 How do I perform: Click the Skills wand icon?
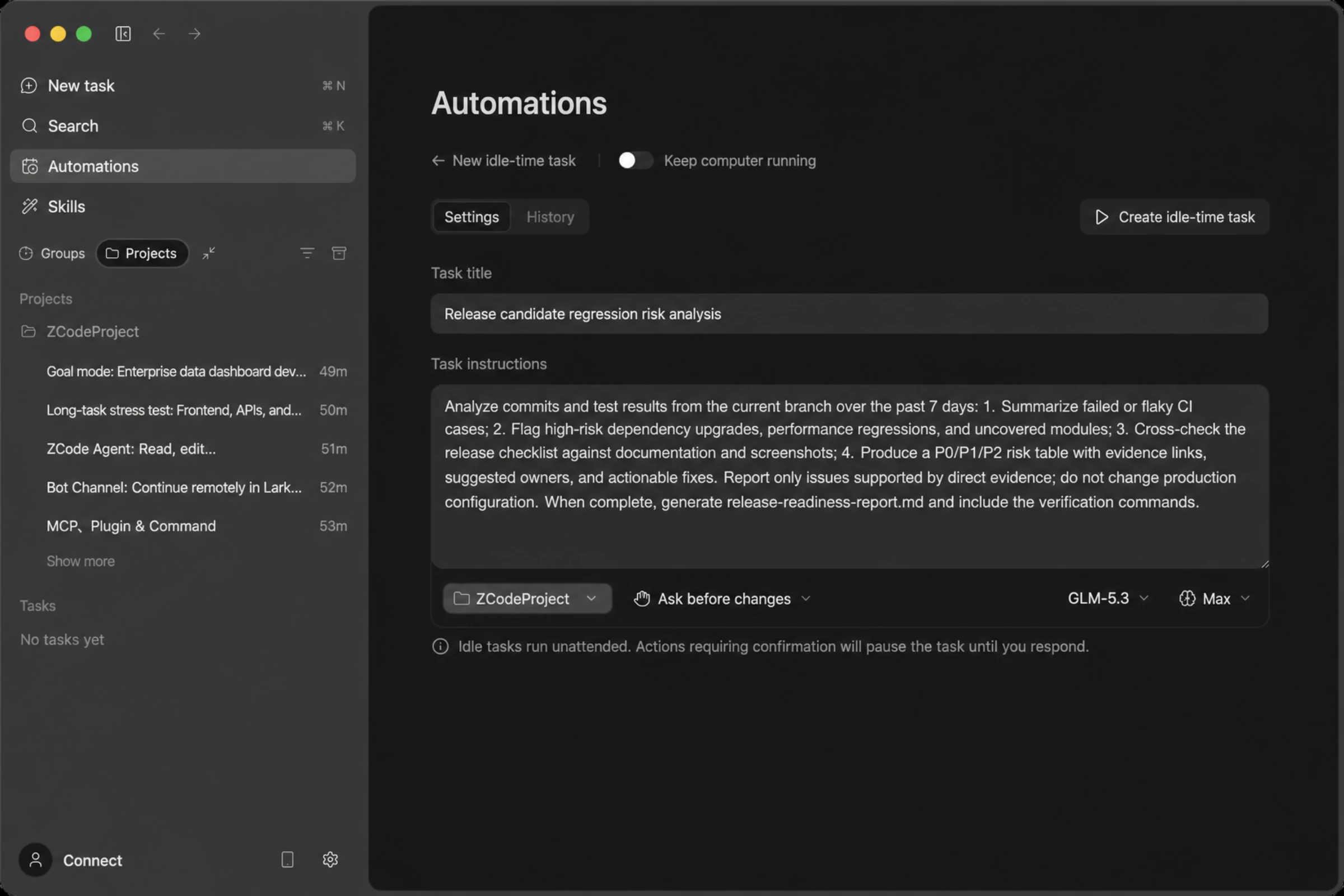click(x=30, y=206)
